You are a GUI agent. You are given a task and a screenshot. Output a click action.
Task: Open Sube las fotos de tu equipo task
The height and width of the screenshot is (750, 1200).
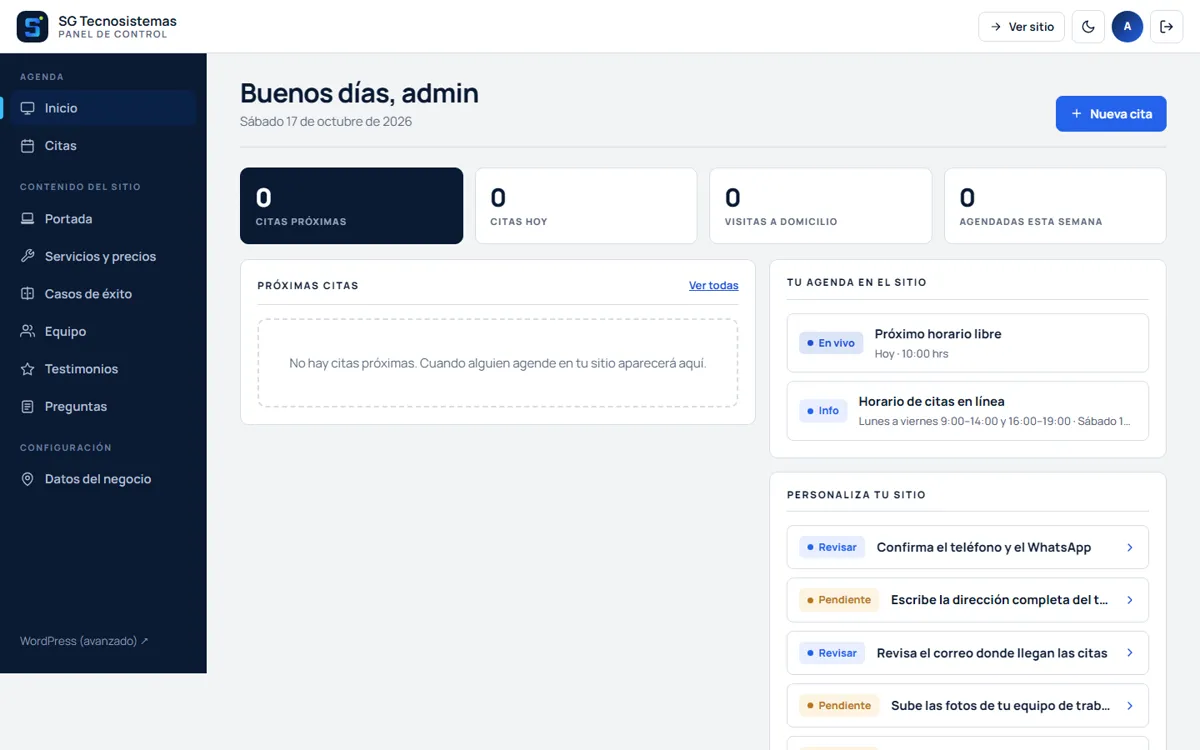point(968,706)
